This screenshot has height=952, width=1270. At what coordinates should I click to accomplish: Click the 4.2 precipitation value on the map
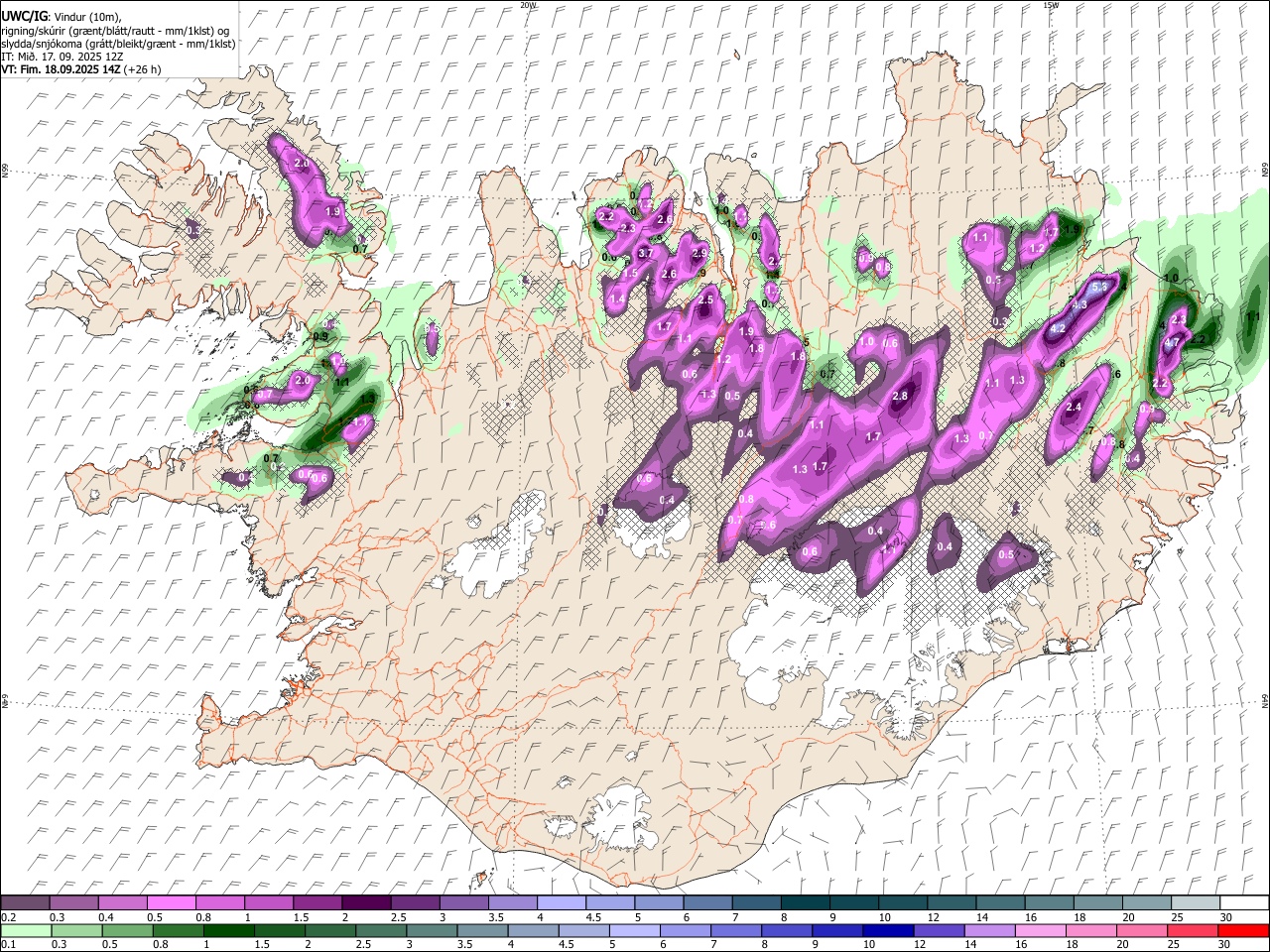[1058, 328]
